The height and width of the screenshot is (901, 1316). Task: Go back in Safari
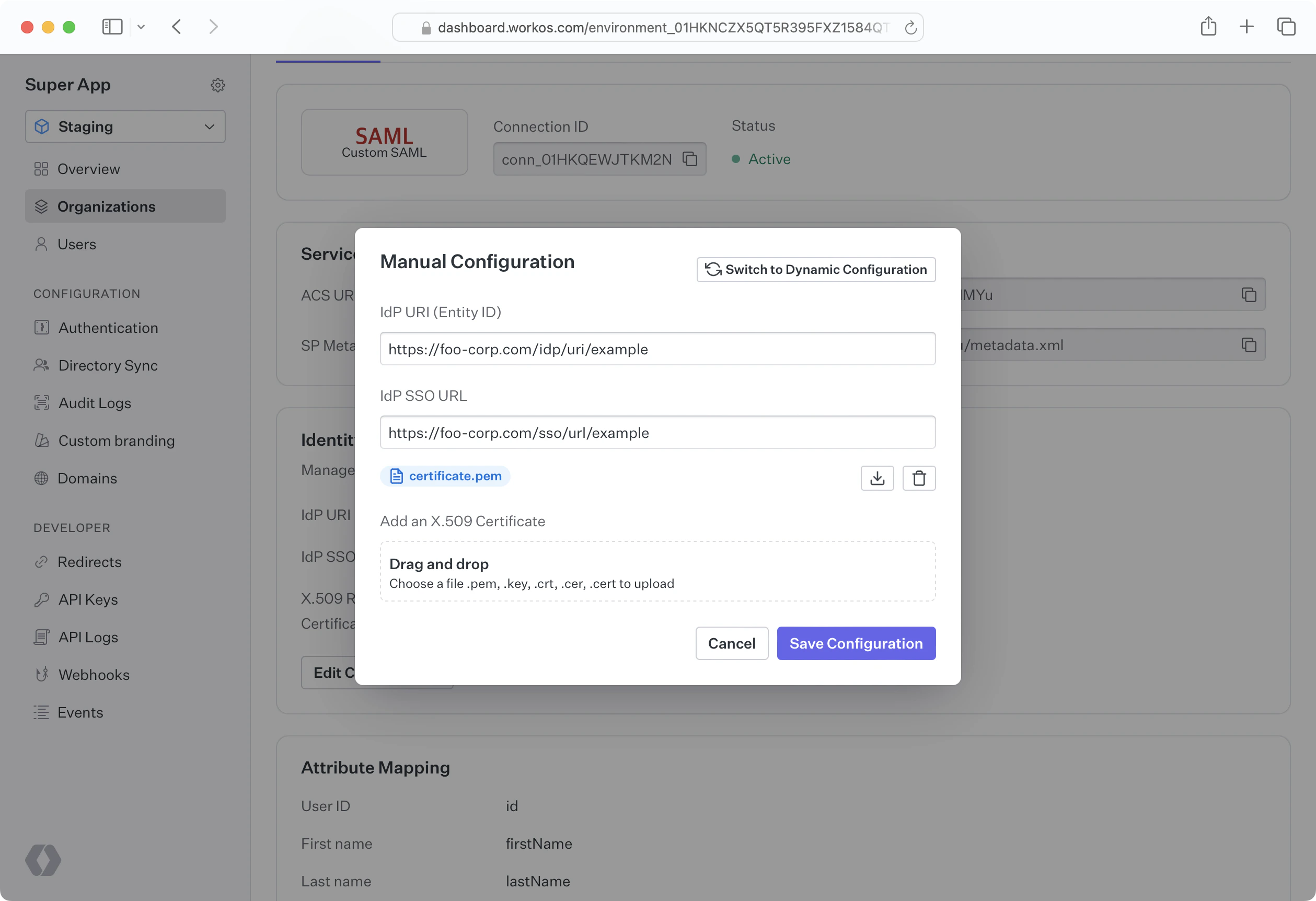pos(177,27)
